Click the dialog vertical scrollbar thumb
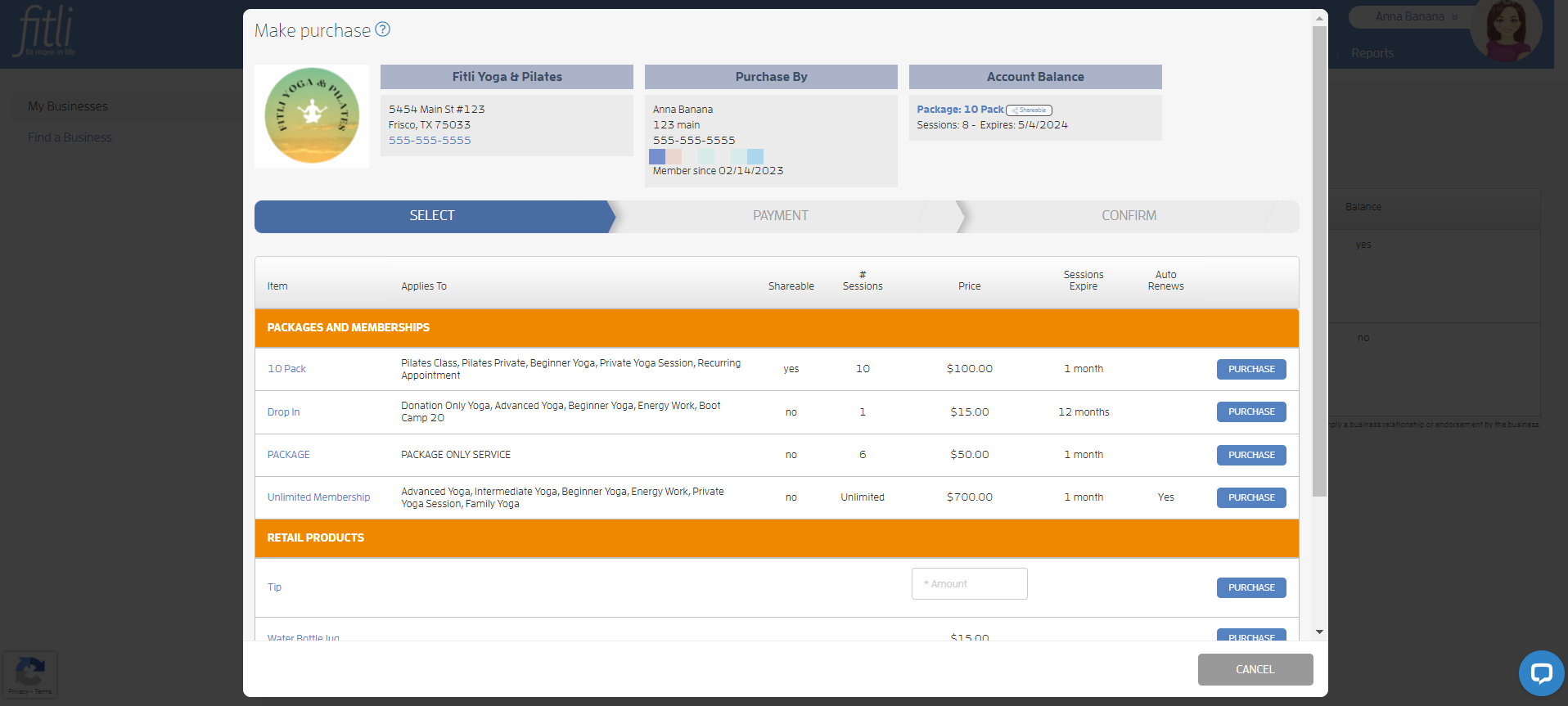 1319,261
